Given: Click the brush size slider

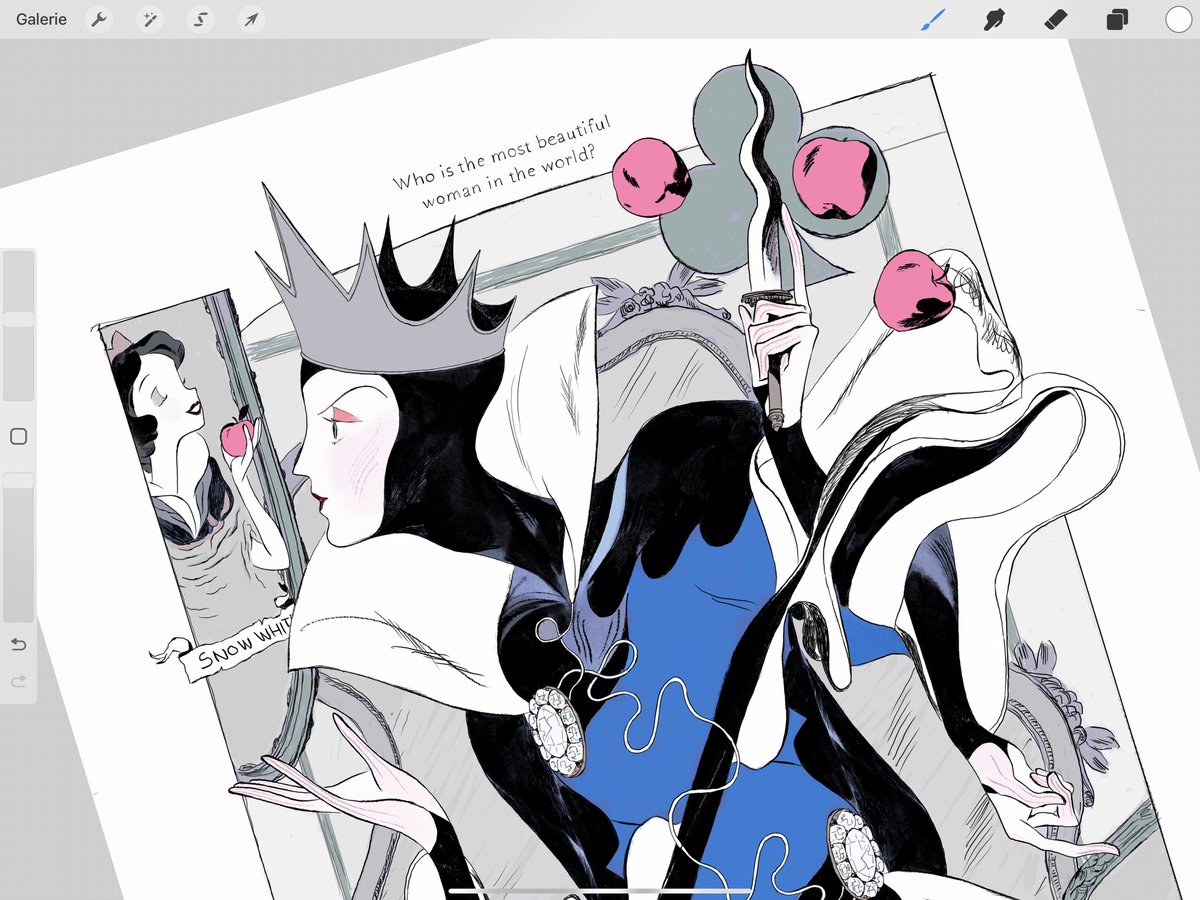Looking at the screenshot, I should (x=18, y=327).
